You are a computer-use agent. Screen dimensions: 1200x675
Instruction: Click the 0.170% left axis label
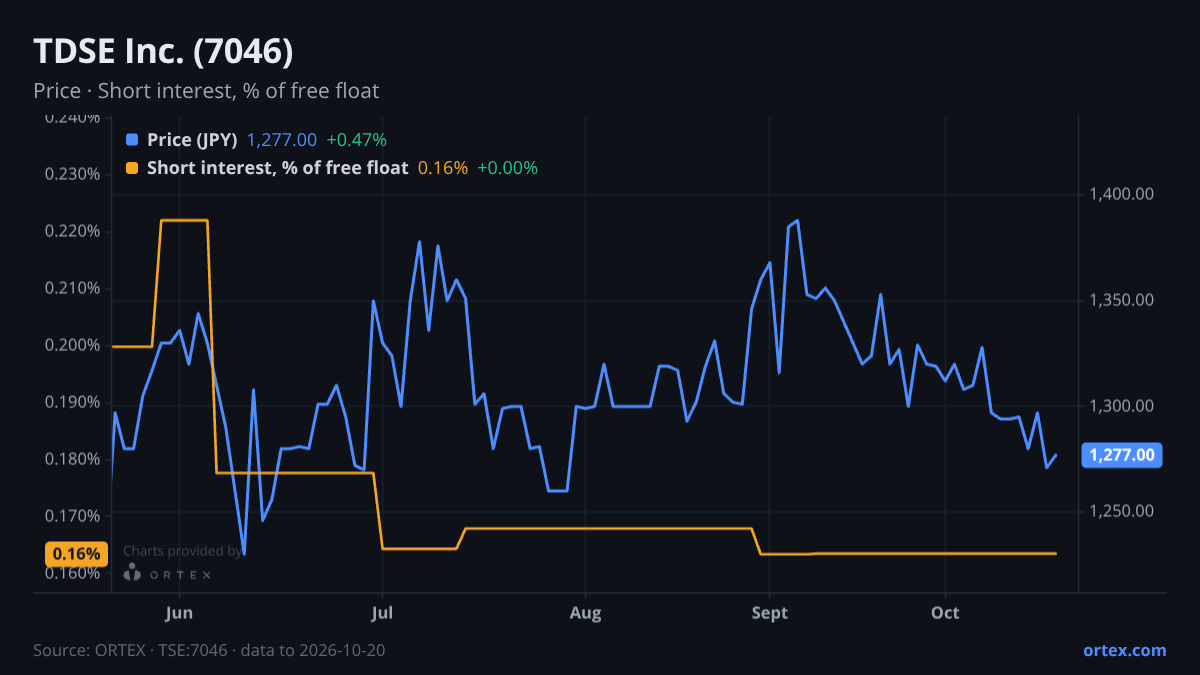click(73, 516)
